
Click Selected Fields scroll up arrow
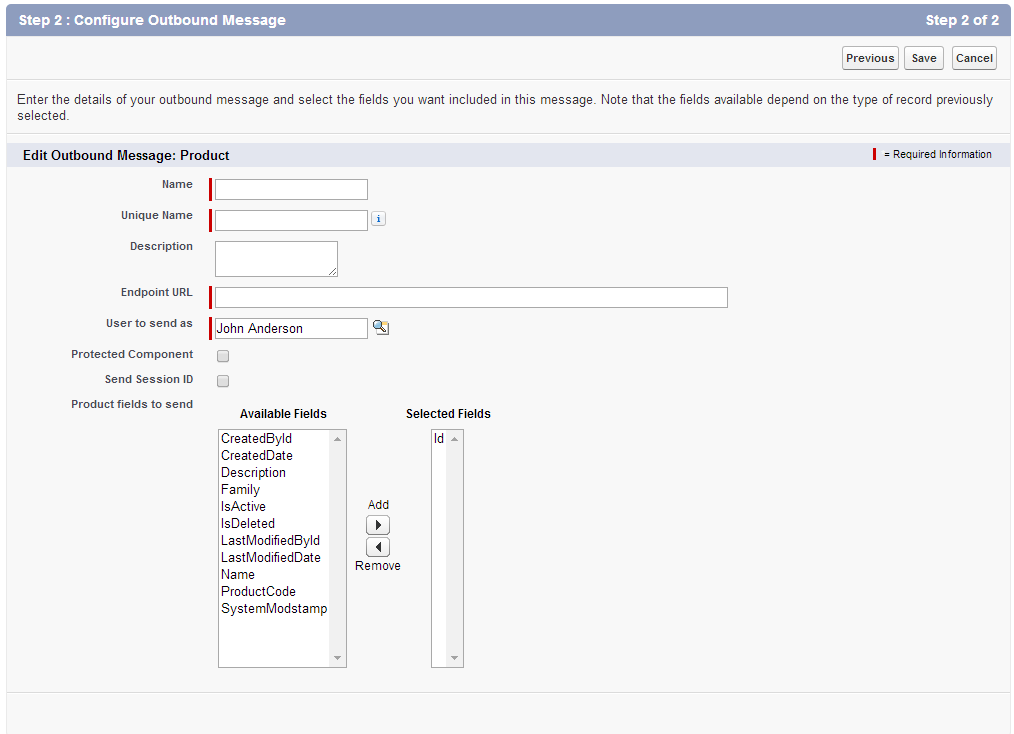tap(455, 439)
